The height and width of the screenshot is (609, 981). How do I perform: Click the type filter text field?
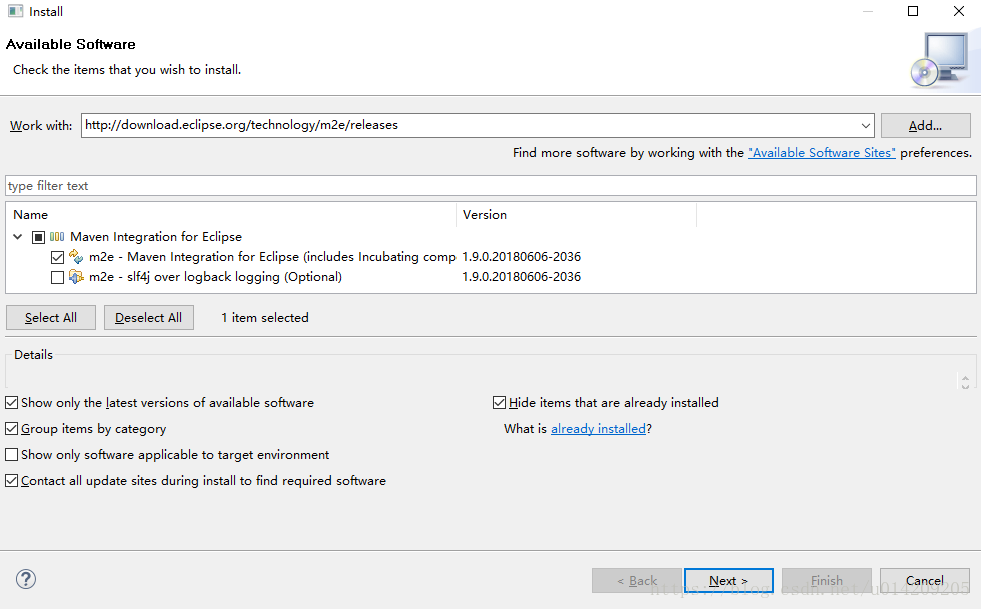point(490,186)
